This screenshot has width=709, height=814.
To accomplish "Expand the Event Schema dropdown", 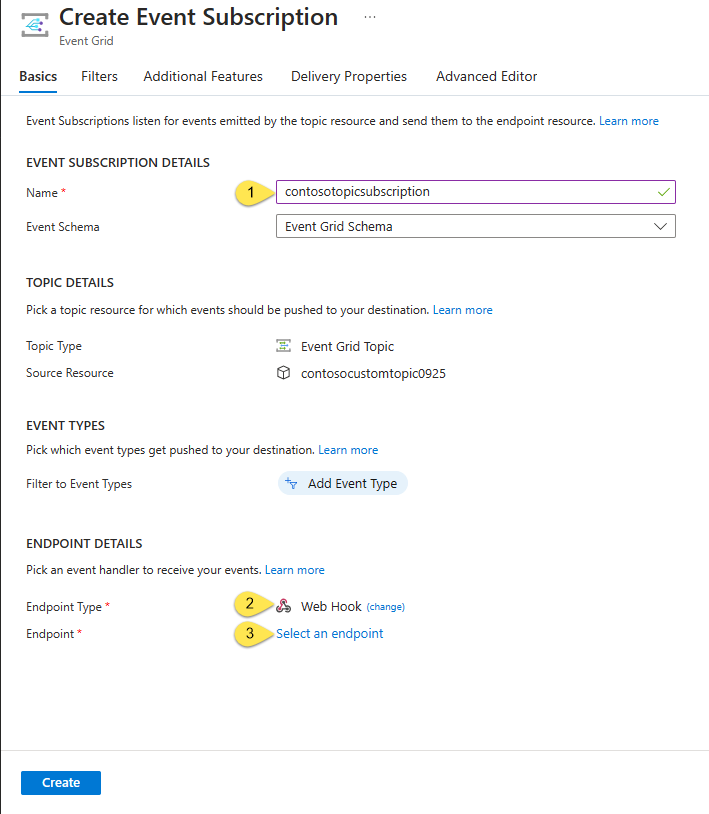I will pyautogui.click(x=474, y=226).
